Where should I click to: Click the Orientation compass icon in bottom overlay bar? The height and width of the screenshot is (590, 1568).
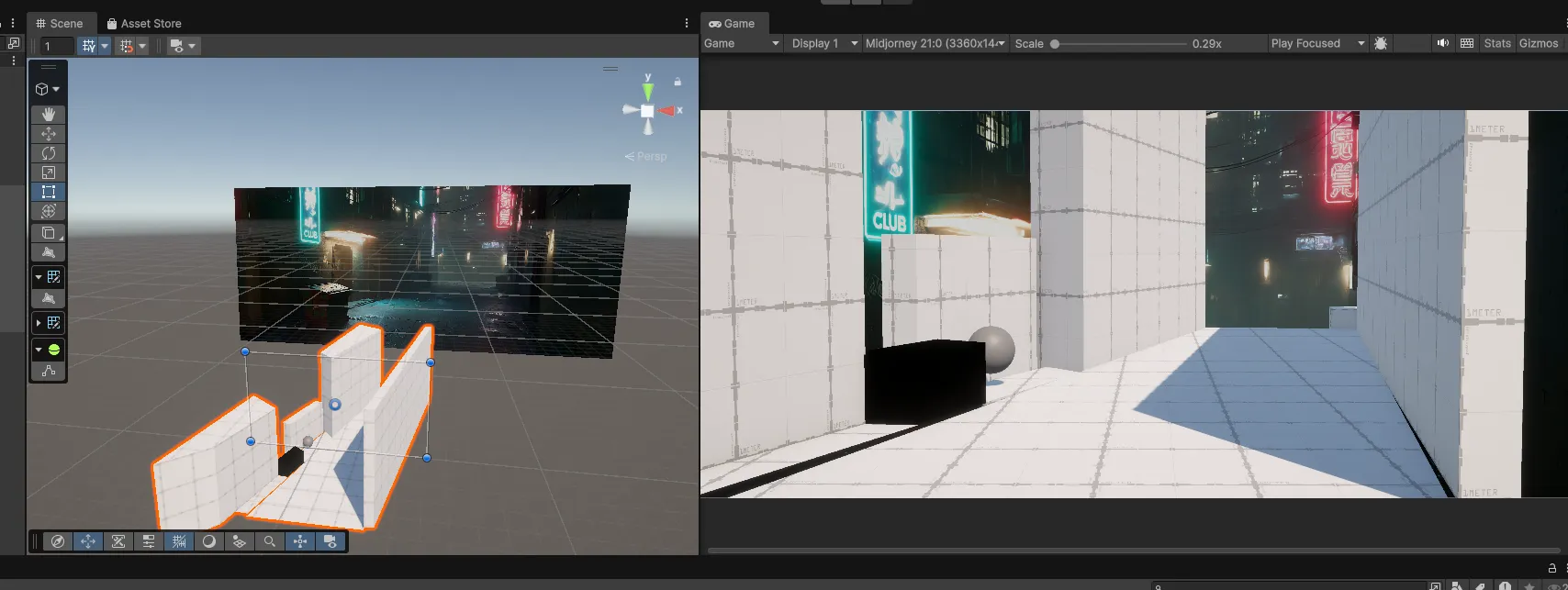pyautogui.click(x=57, y=541)
